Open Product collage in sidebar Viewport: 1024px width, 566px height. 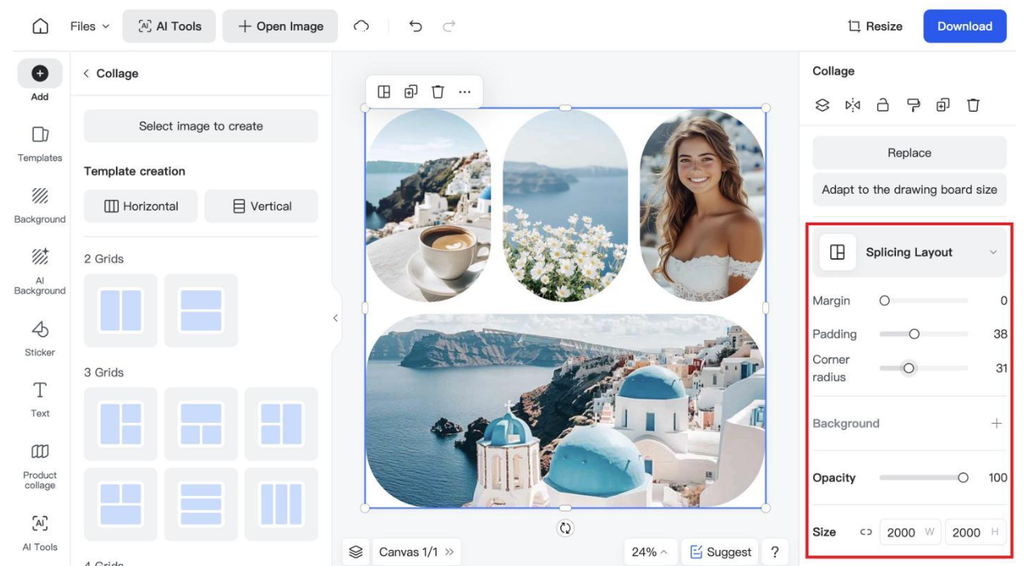coord(40,466)
